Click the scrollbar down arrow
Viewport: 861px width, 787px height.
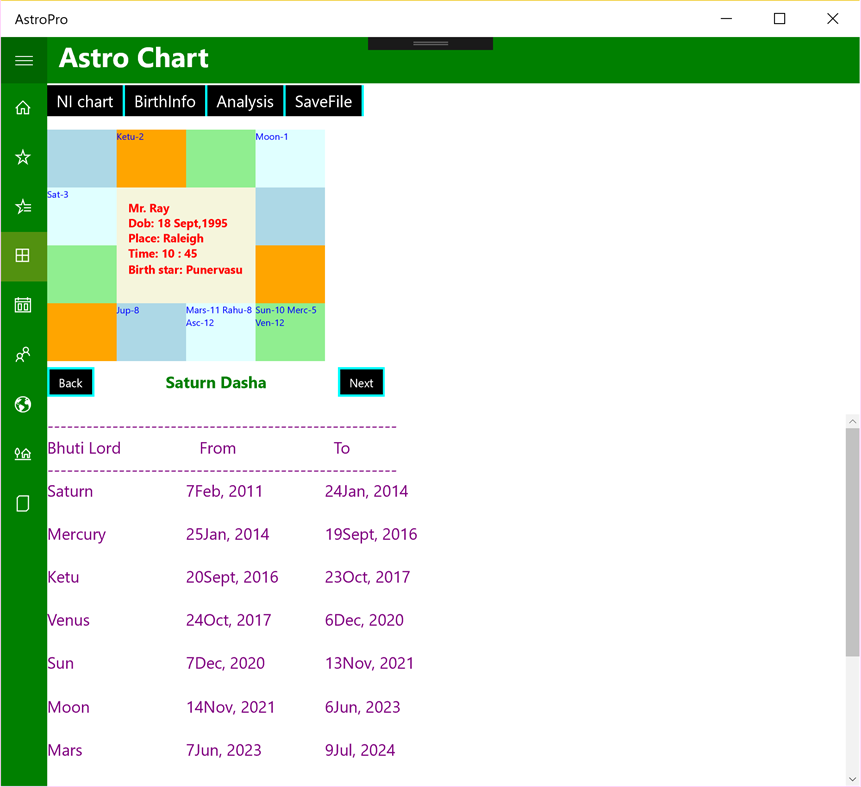click(851, 778)
